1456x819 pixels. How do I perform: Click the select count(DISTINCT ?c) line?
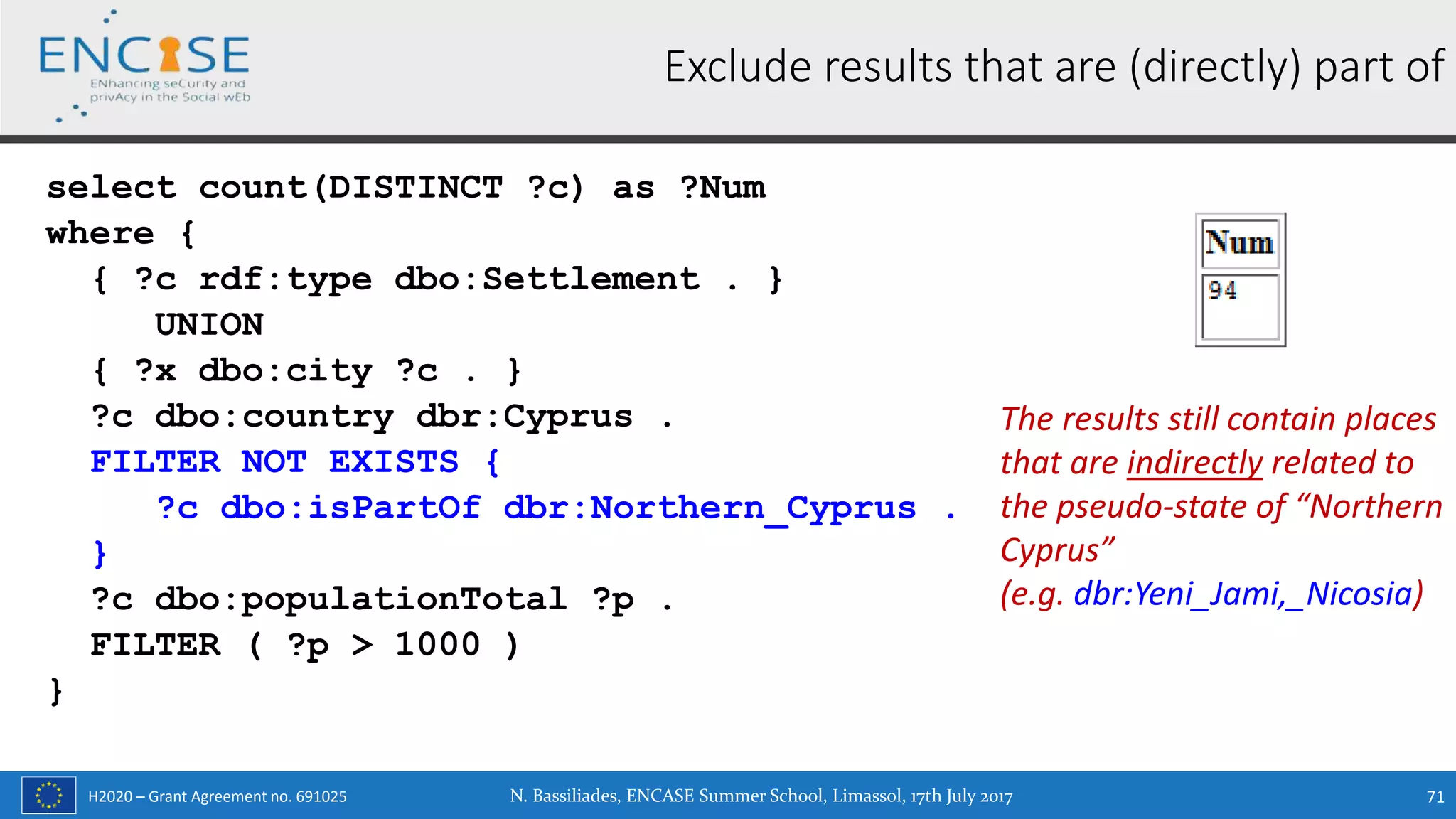click(406, 188)
